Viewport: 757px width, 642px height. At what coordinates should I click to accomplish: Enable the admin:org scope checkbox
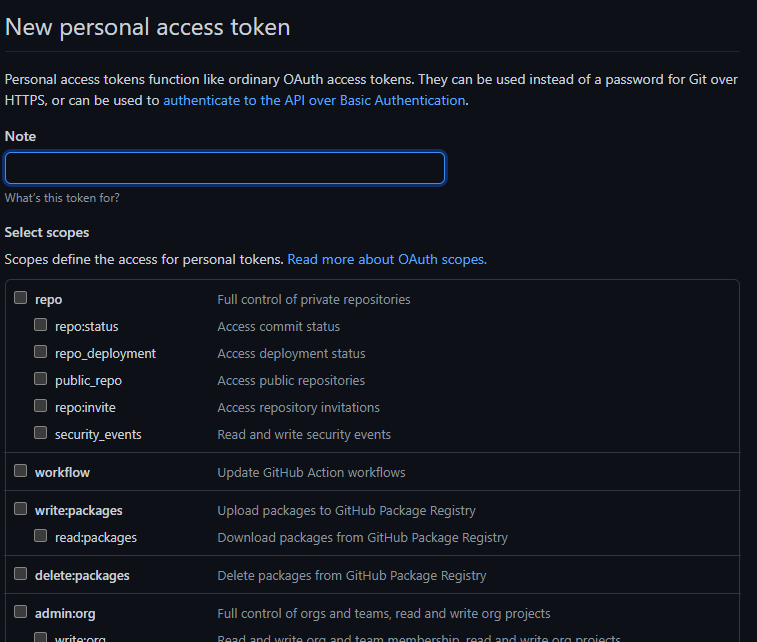coord(20,612)
